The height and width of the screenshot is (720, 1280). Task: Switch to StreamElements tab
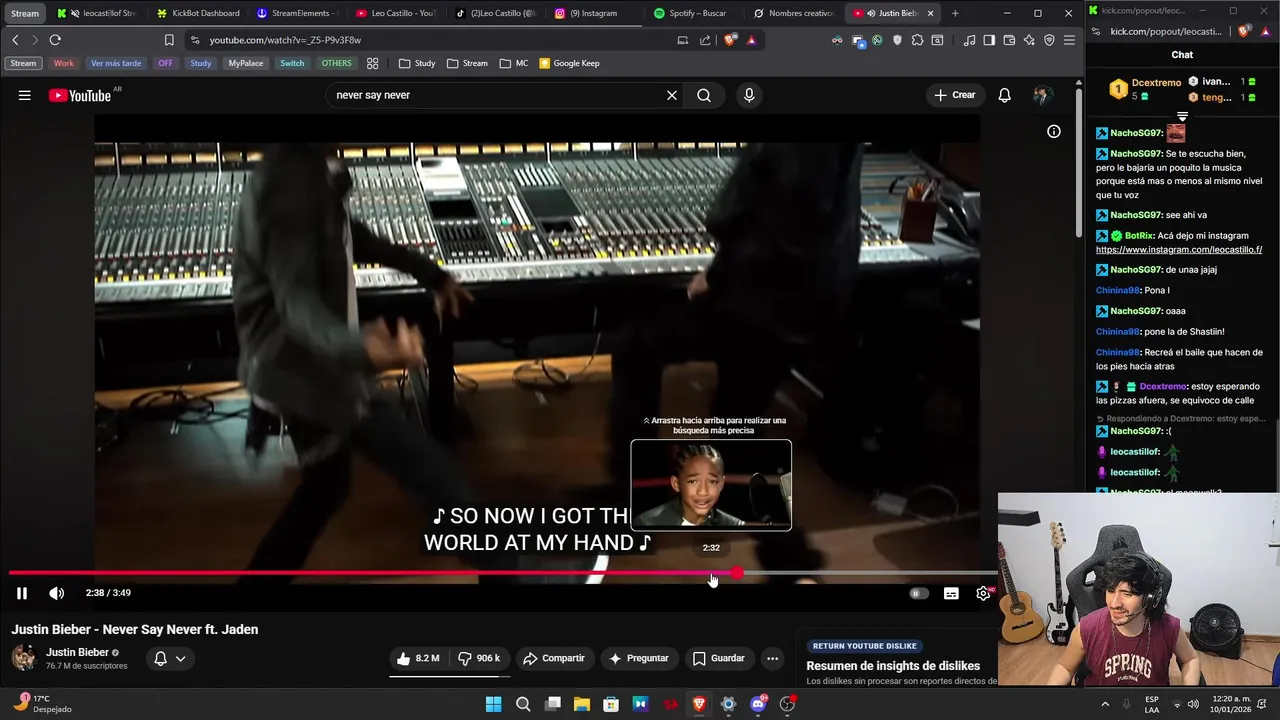click(298, 13)
